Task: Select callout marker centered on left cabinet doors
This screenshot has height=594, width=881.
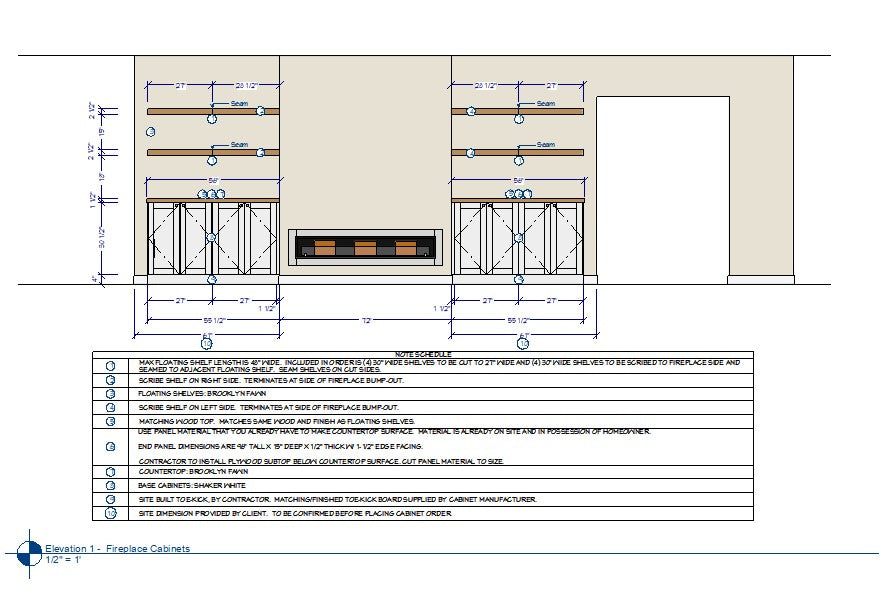Action: pyautogui.click(x=212, y=238)
